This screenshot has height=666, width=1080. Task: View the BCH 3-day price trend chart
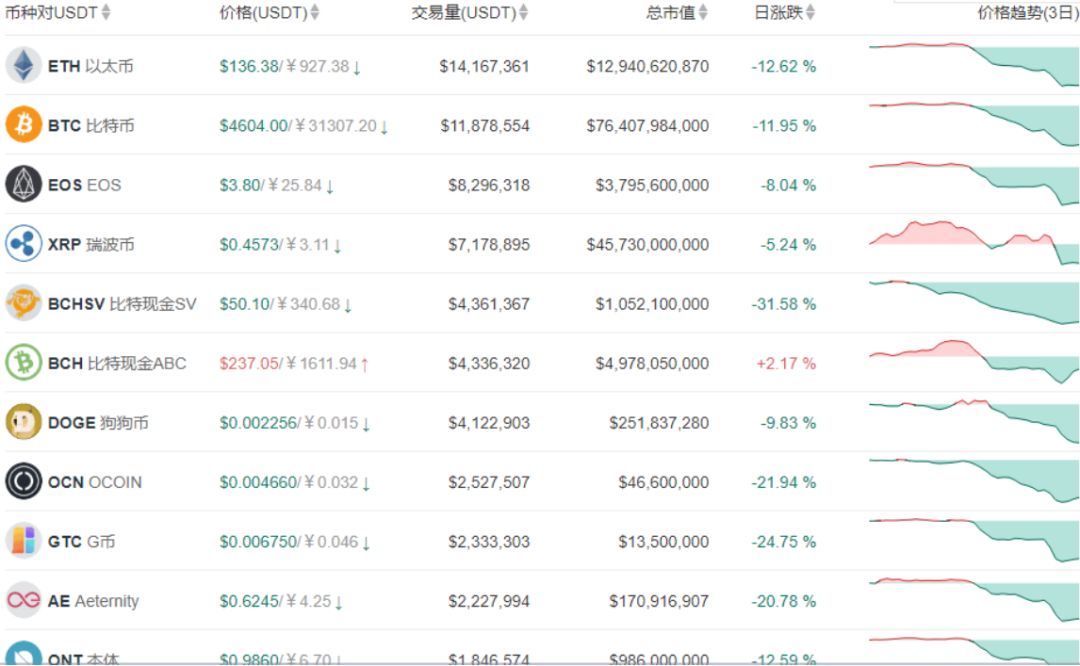[973, 362]
